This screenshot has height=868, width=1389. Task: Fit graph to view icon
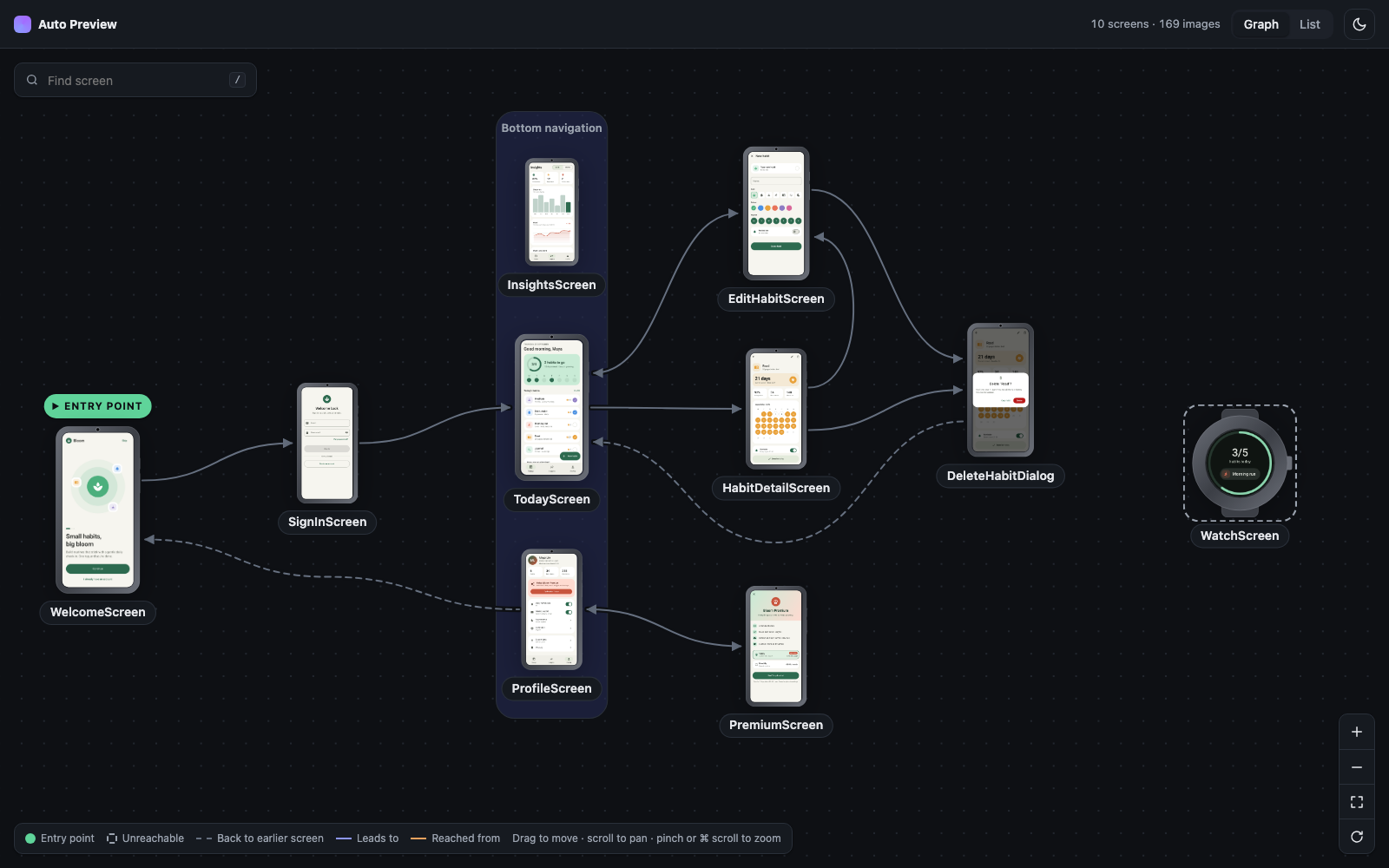pos(1356,802)
